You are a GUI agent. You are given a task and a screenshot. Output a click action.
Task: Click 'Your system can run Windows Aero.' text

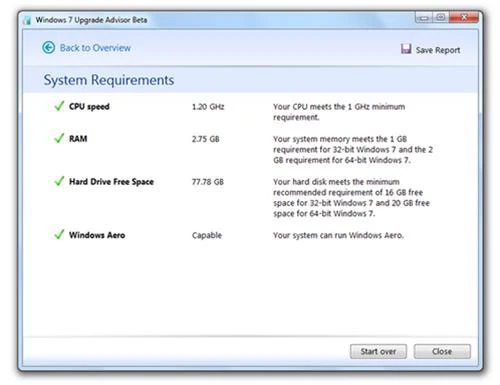(338, 235)
